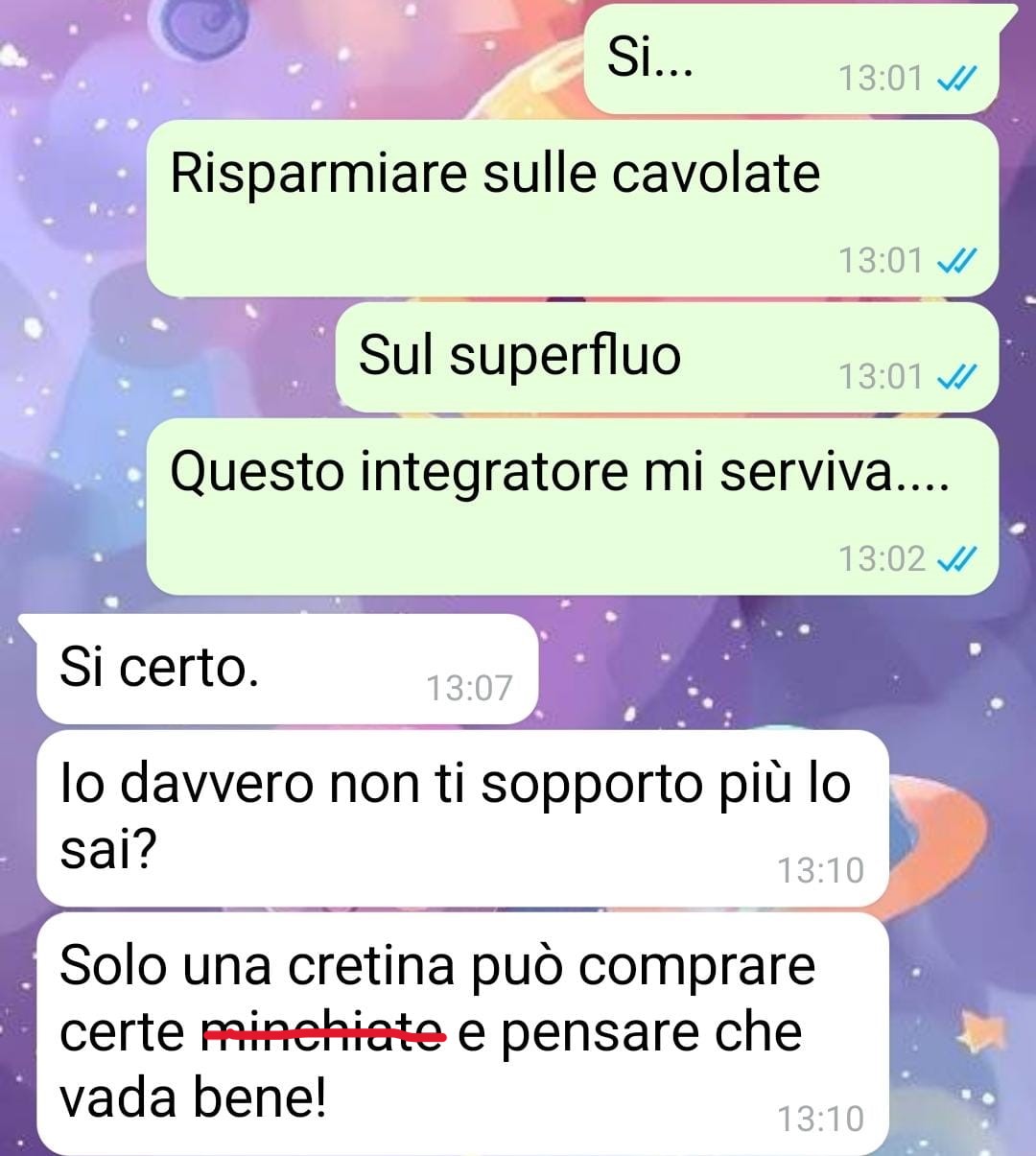Select 'Questo integratore mi serviva....' message

coord(573,507)
